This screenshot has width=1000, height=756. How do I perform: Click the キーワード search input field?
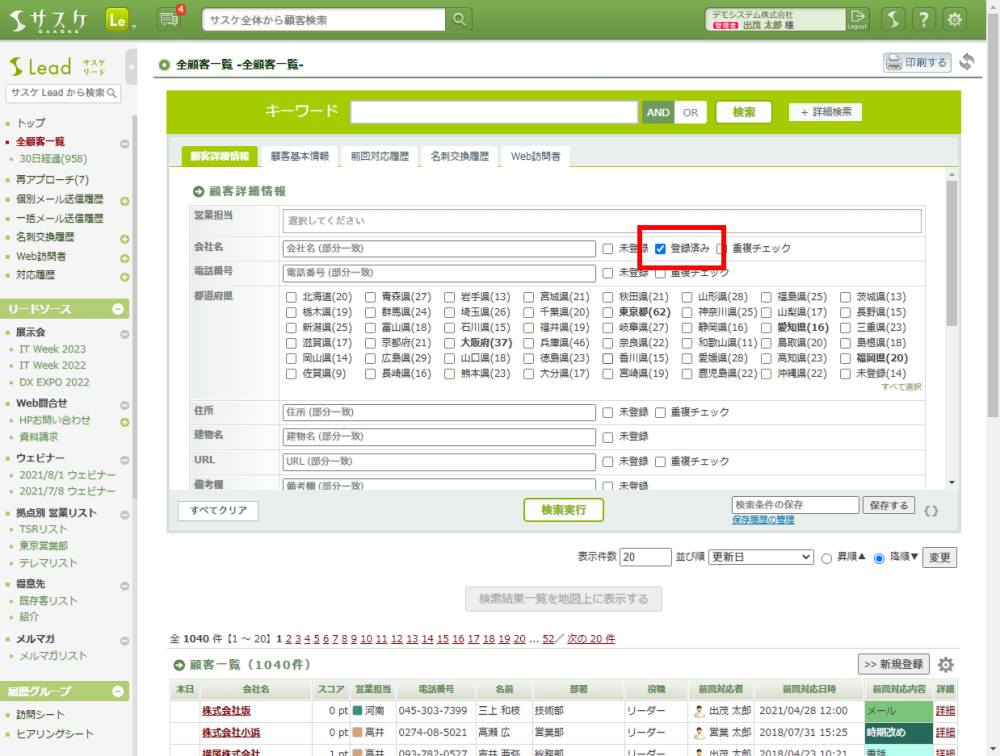(x=494, y=112)
